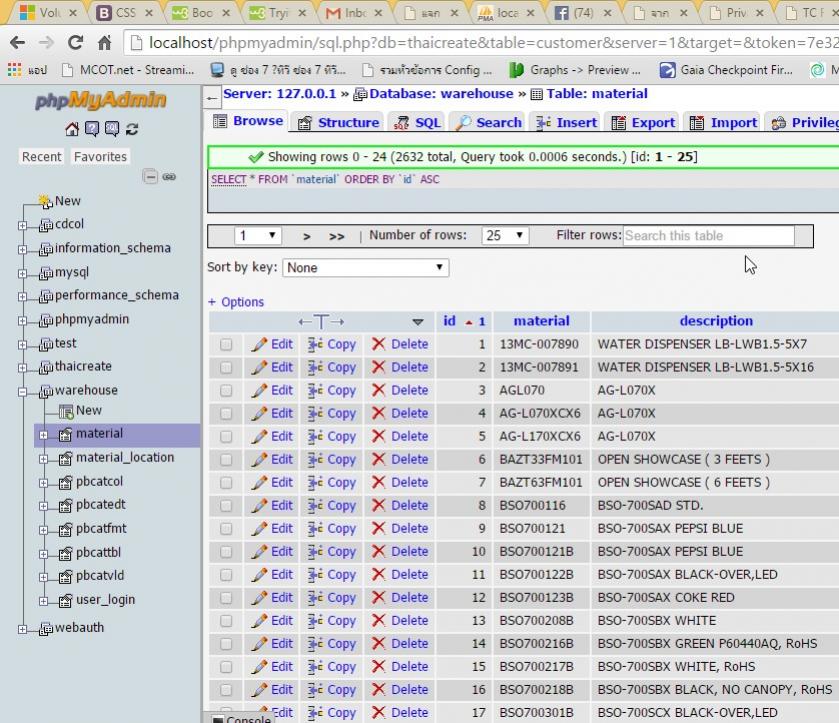Open the Number of rows dropdown
The image size is (839, 723).
click(505, 236)
